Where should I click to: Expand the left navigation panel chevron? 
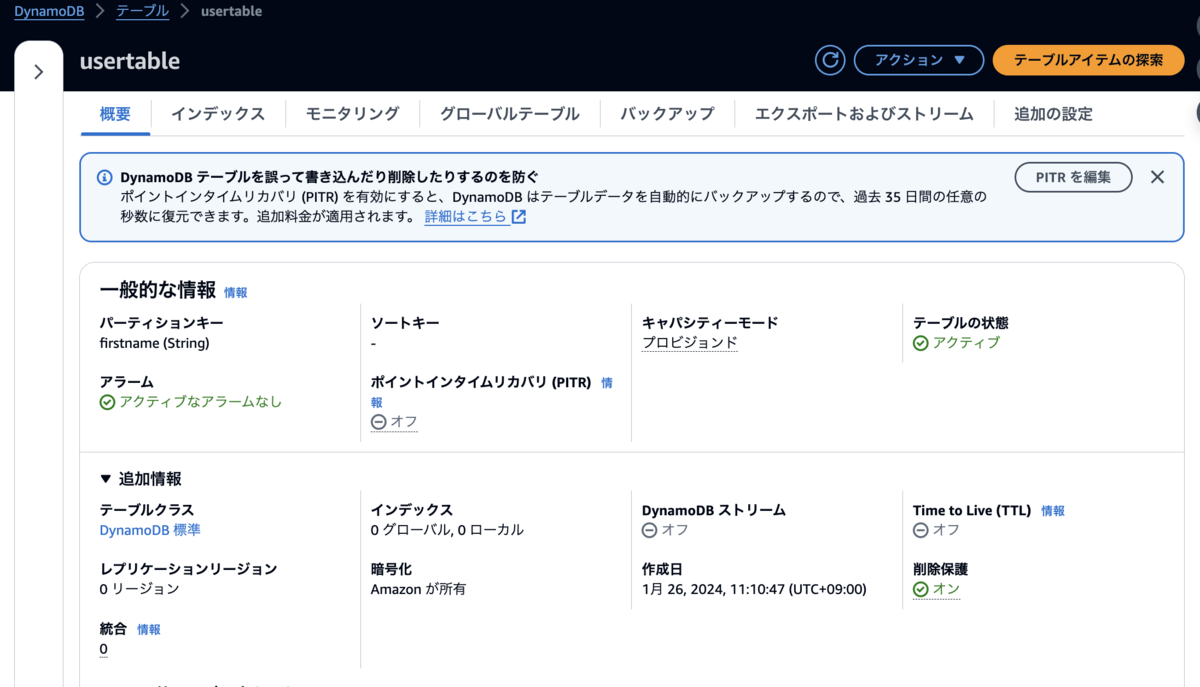tap(39, 72)
